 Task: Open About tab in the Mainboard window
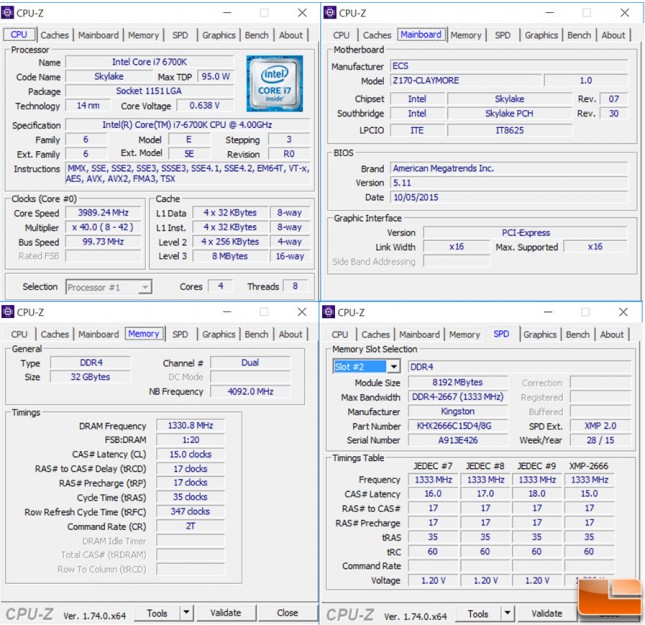[613, 35]
